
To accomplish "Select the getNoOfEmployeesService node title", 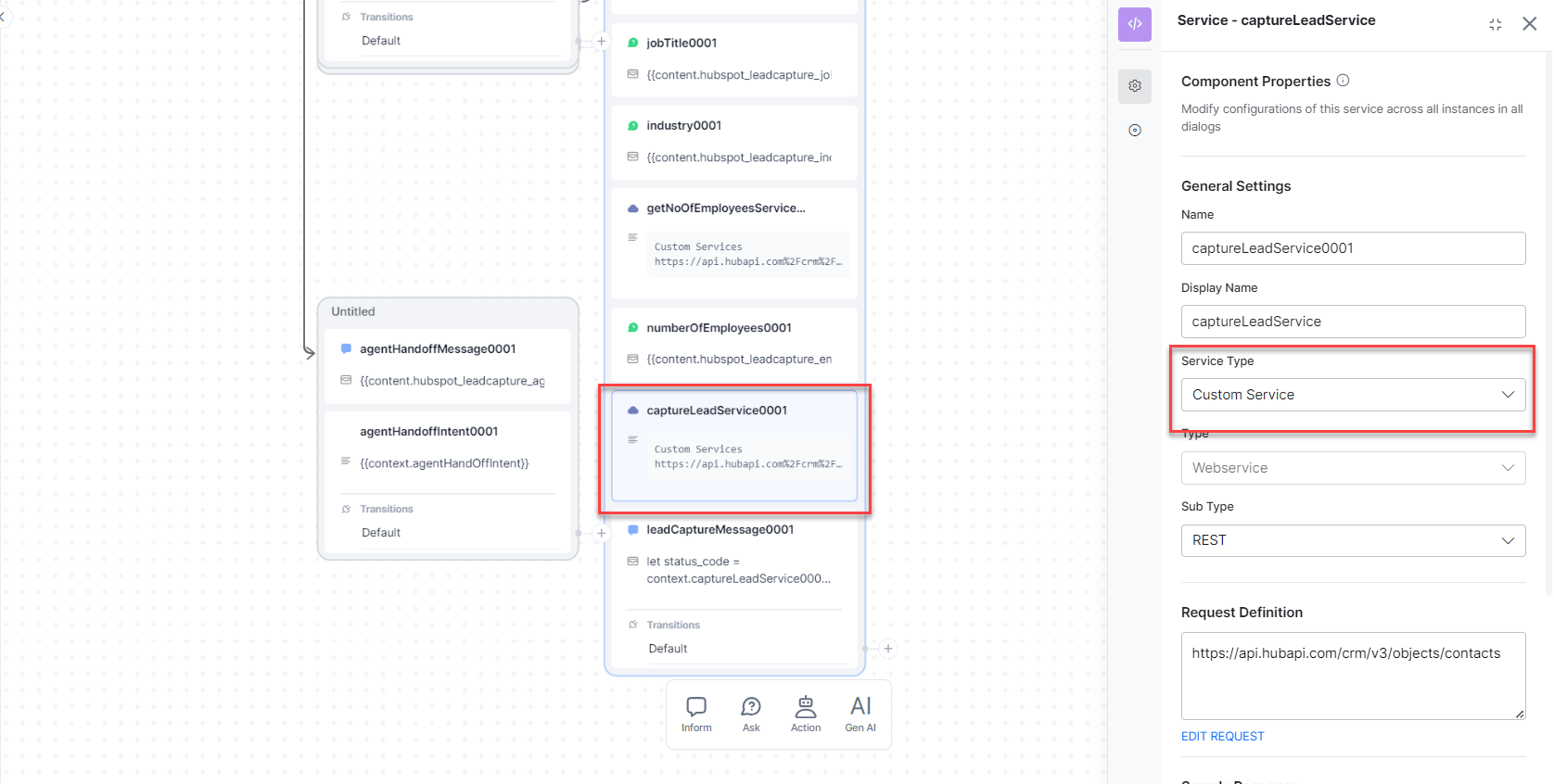I will (x=726, y=208).
